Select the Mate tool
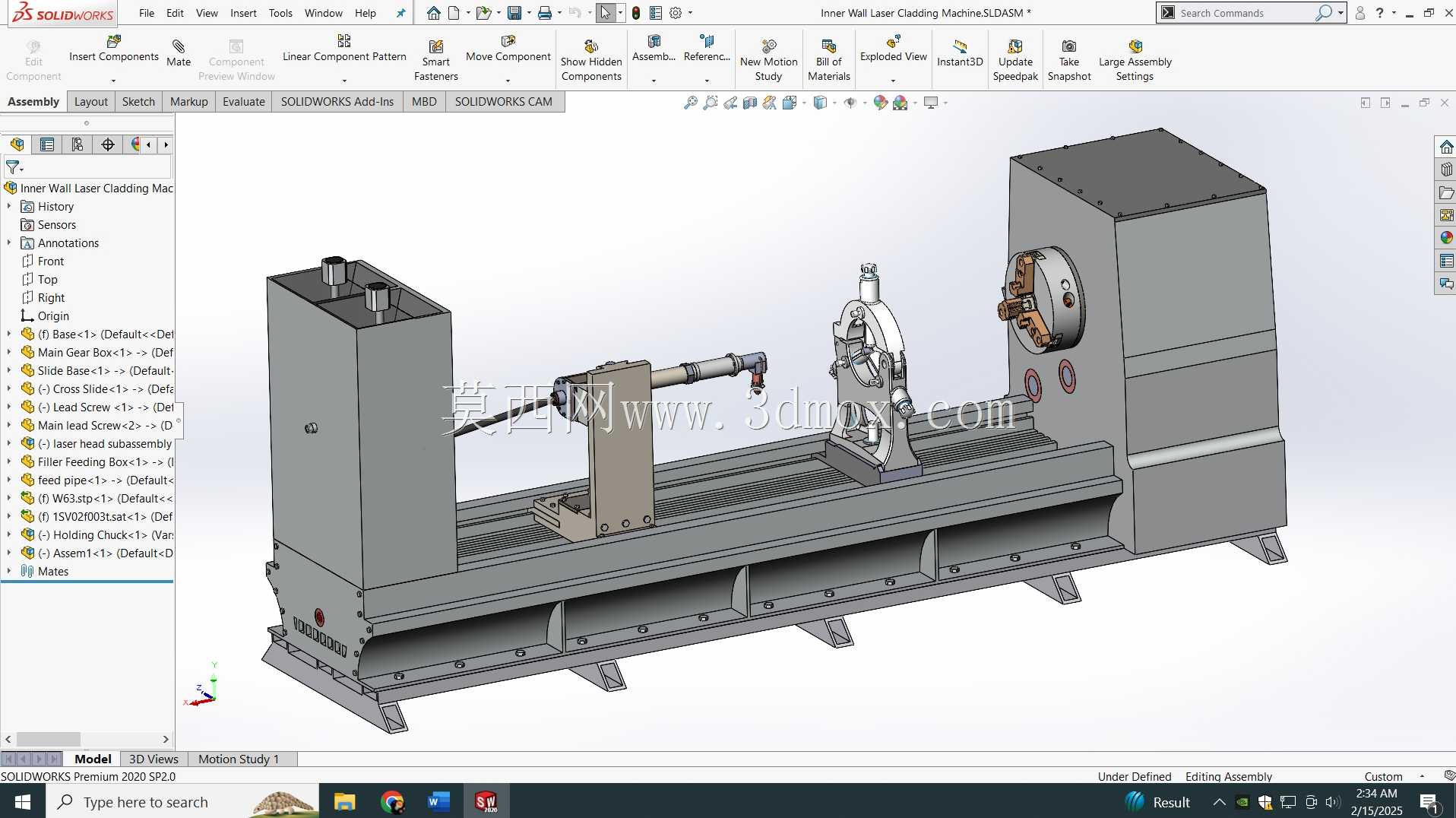The height and width of the screenshot is (818, 1456). (x=179, y=53)
